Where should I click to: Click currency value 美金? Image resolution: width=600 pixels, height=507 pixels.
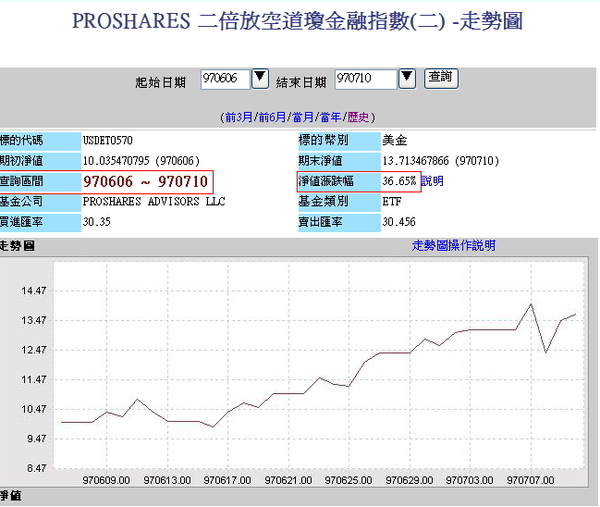click(x=395, y=140)
